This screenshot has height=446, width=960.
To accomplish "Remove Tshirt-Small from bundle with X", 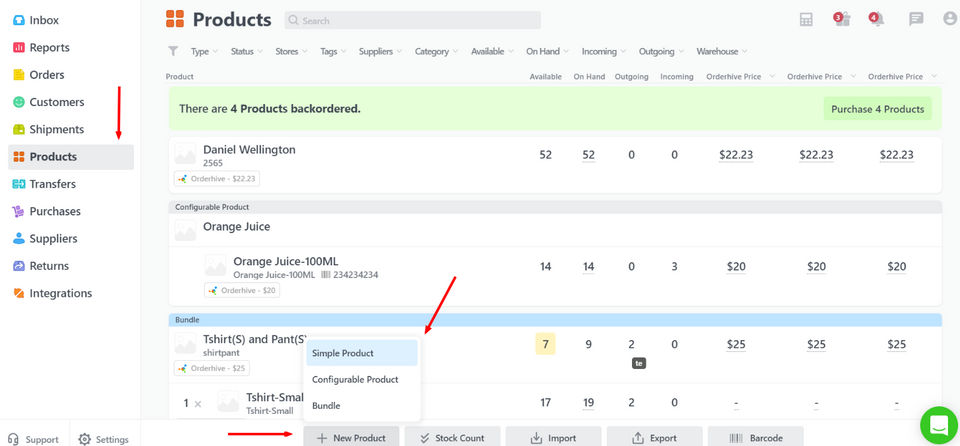I will (198, 404).
